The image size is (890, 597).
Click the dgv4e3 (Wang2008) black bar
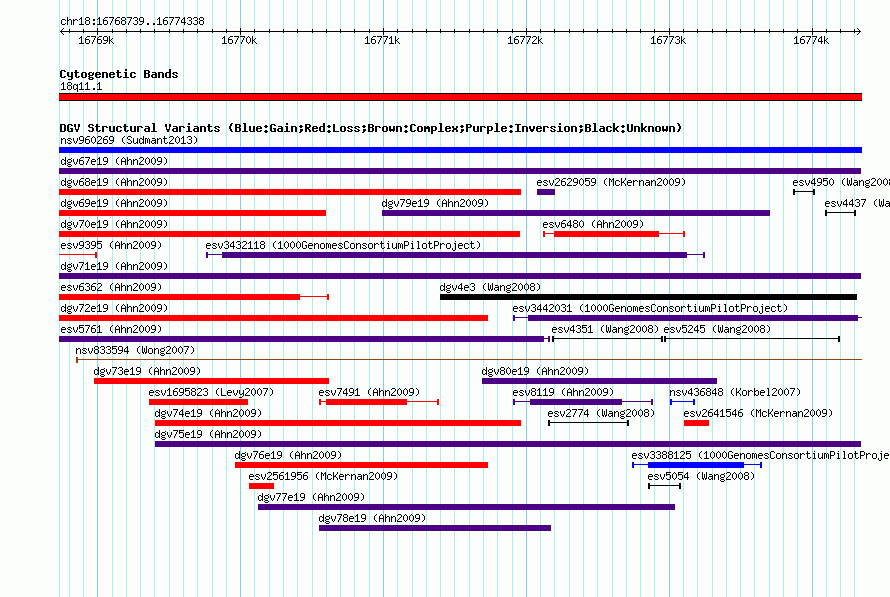click(648, 297)
